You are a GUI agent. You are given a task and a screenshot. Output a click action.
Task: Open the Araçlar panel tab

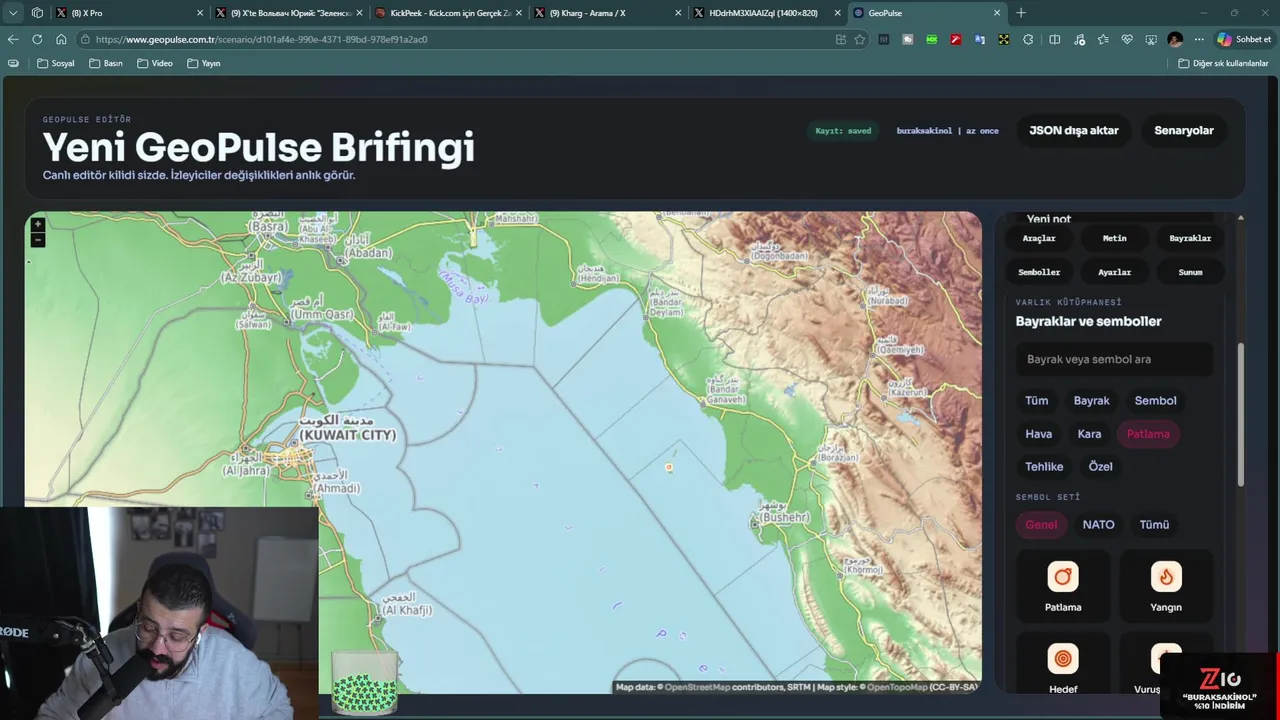[1039, 238]
